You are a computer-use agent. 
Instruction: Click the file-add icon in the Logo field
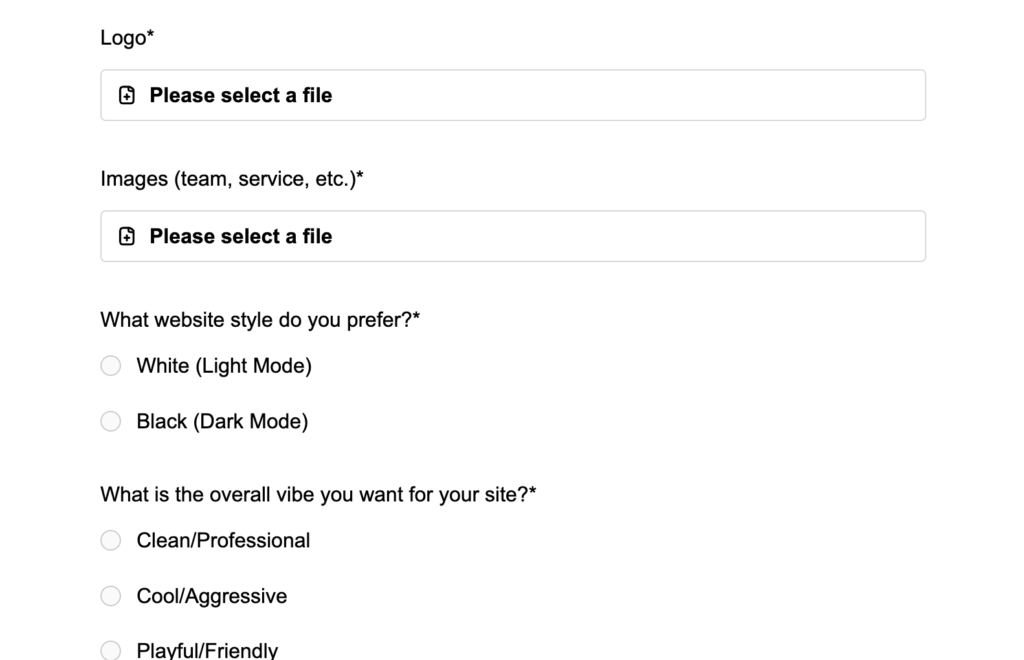127,96
